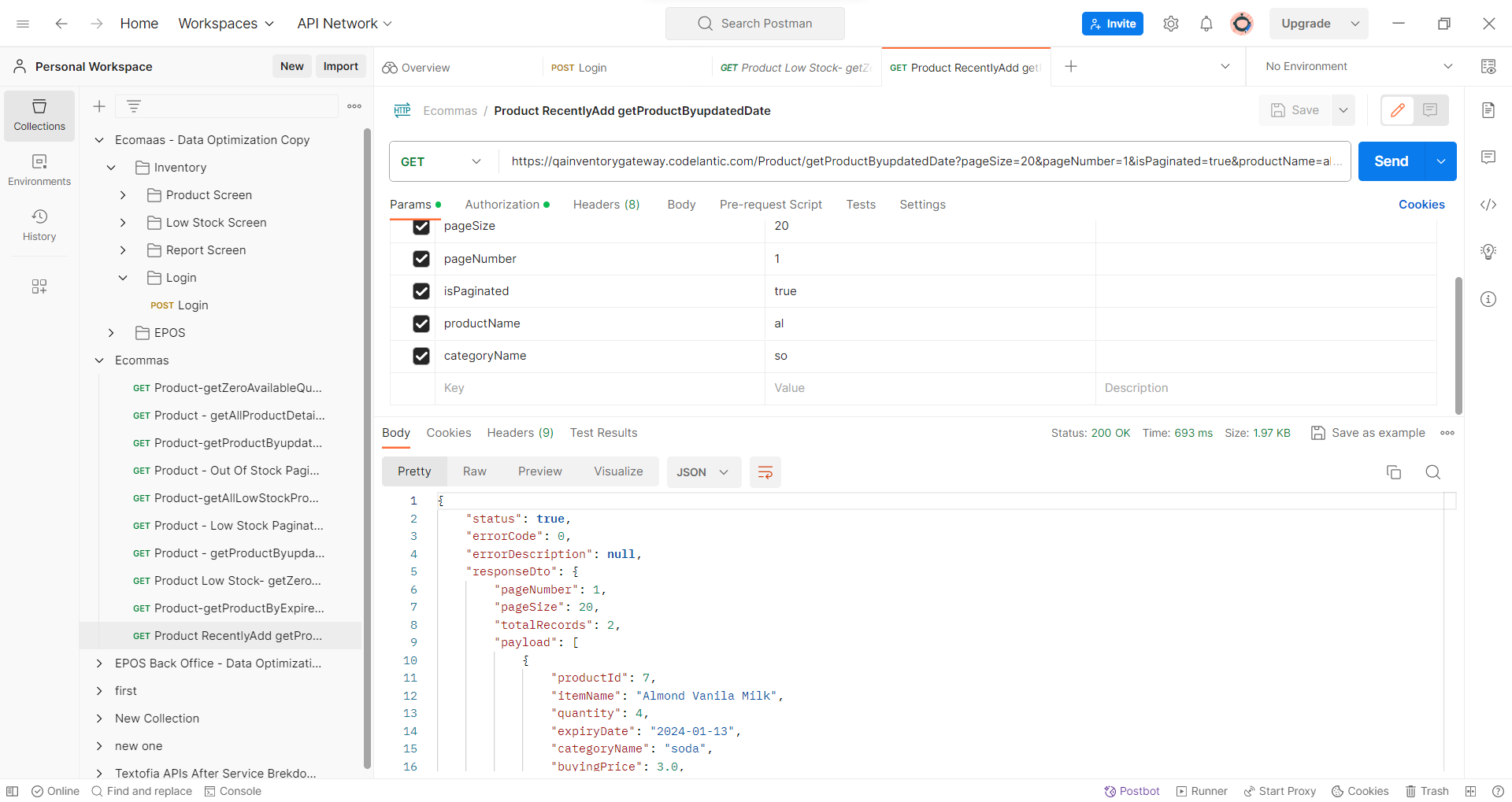Click the Import button
Viewport: 1512px width, 802px height.
[340, 67]
